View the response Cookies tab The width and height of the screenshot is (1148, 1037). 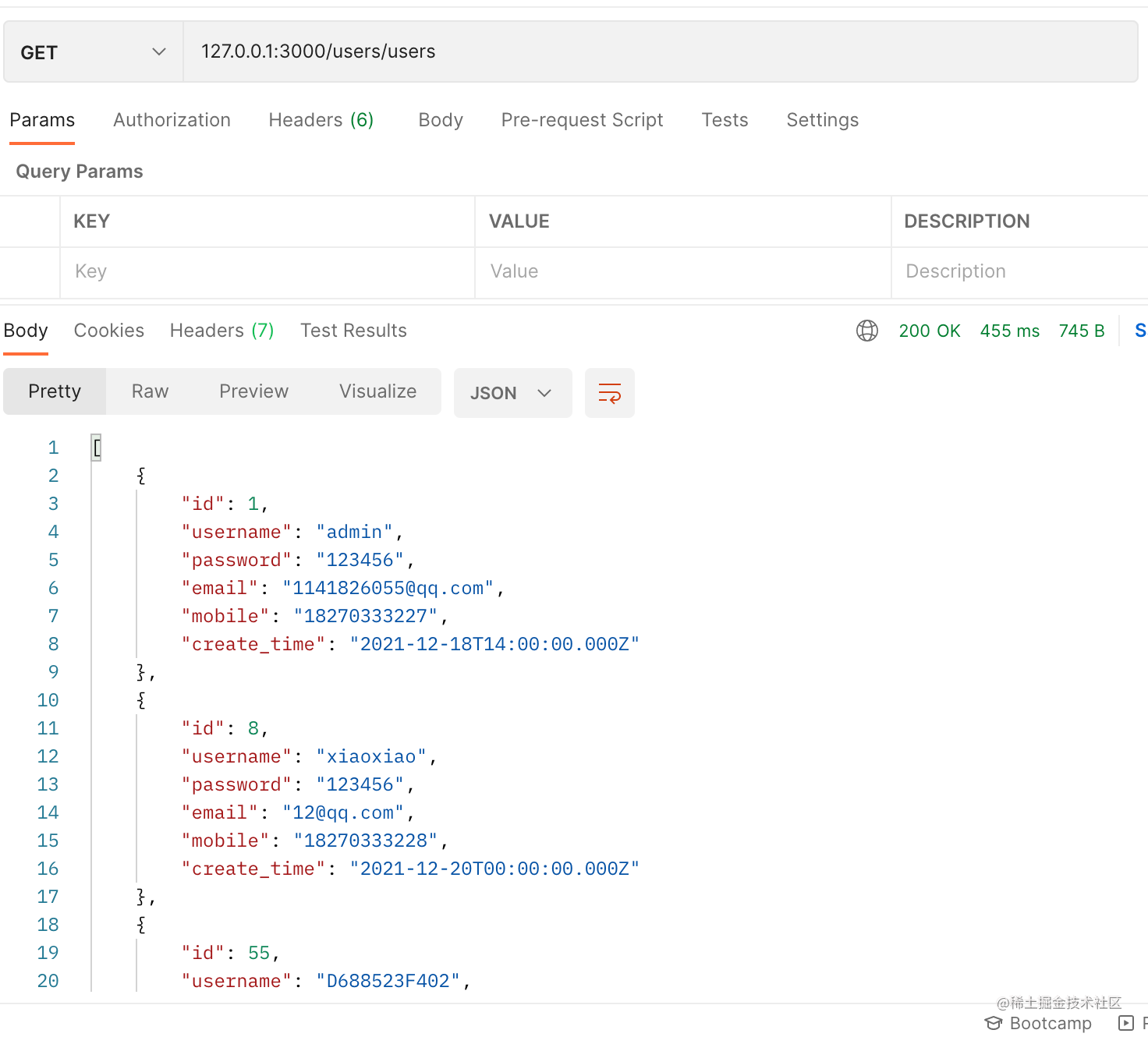[x=108, y=331]
